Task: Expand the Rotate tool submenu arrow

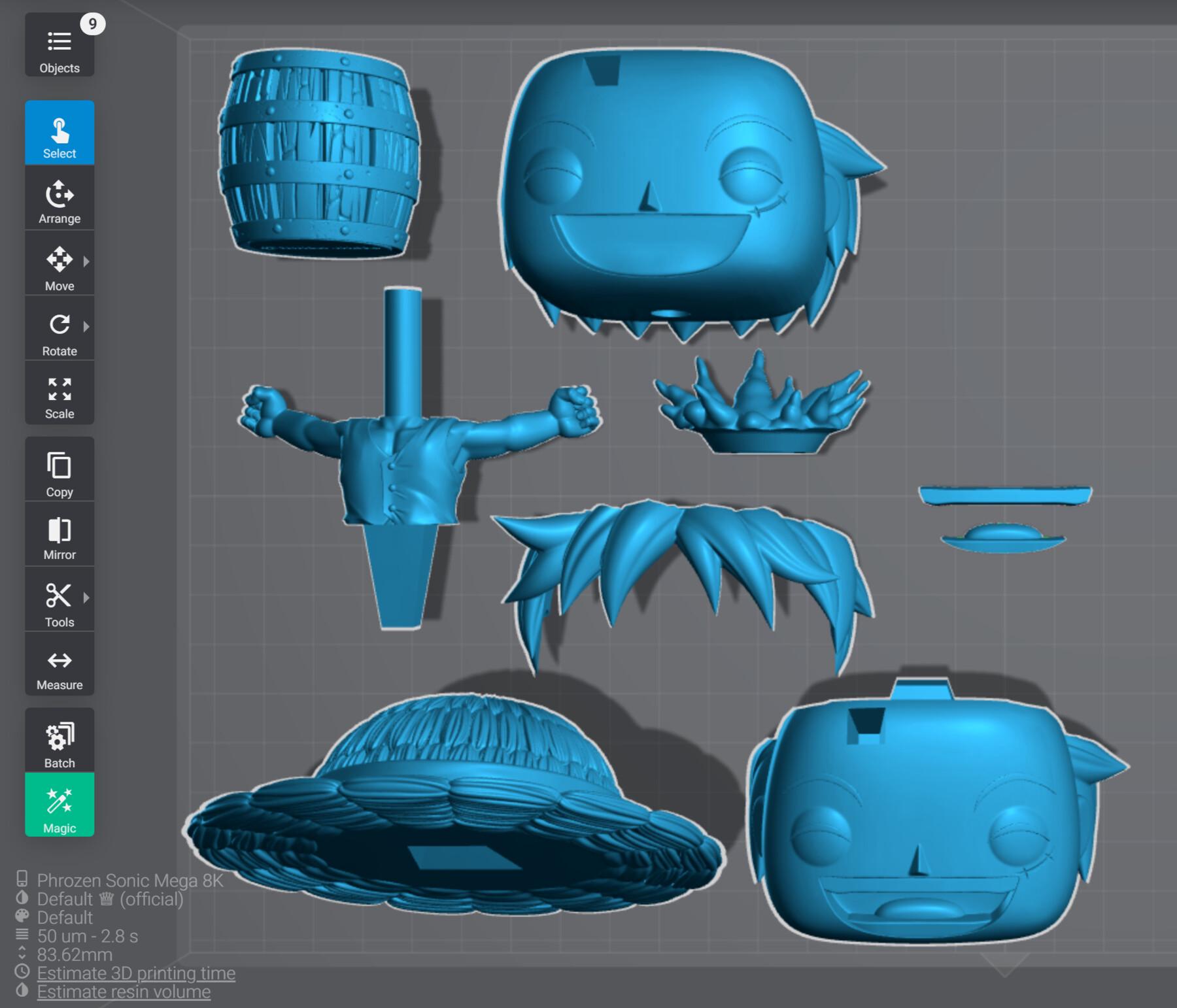Action: coord(86,326)
